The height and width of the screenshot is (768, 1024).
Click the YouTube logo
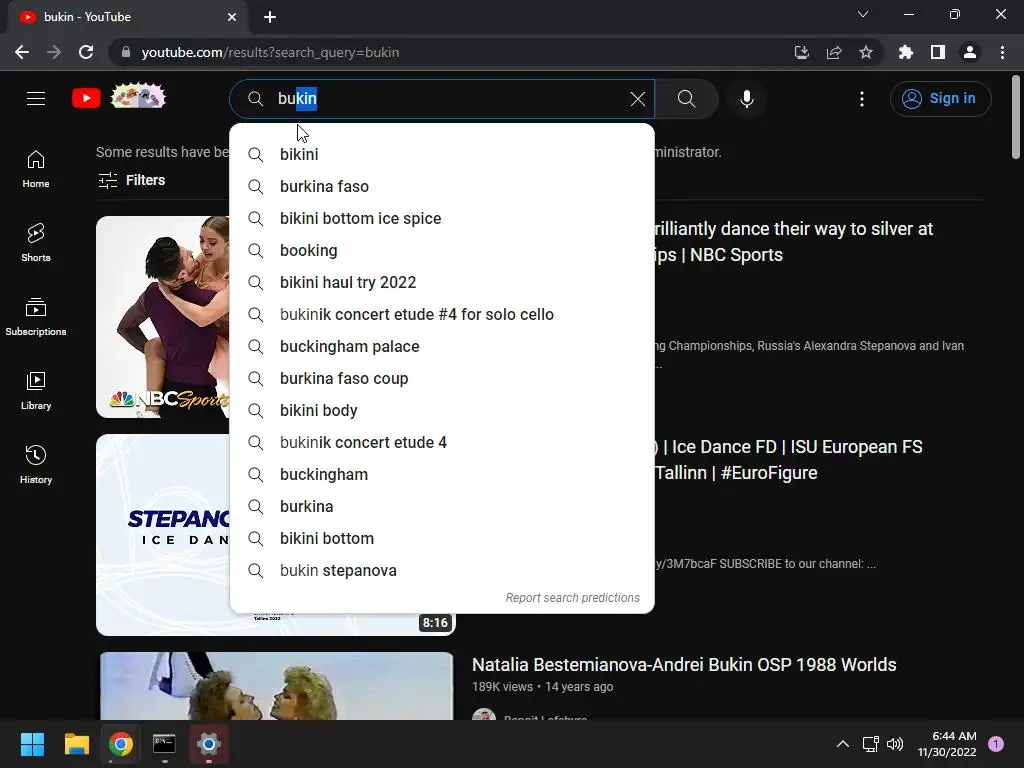[86, 99]
